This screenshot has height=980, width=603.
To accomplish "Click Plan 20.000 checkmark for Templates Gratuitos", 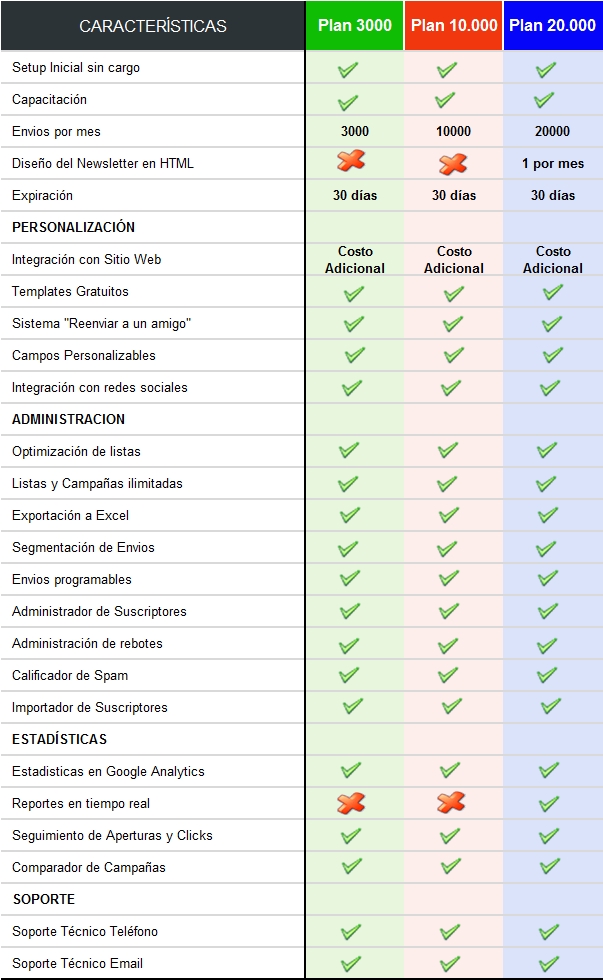I will 552,292.
